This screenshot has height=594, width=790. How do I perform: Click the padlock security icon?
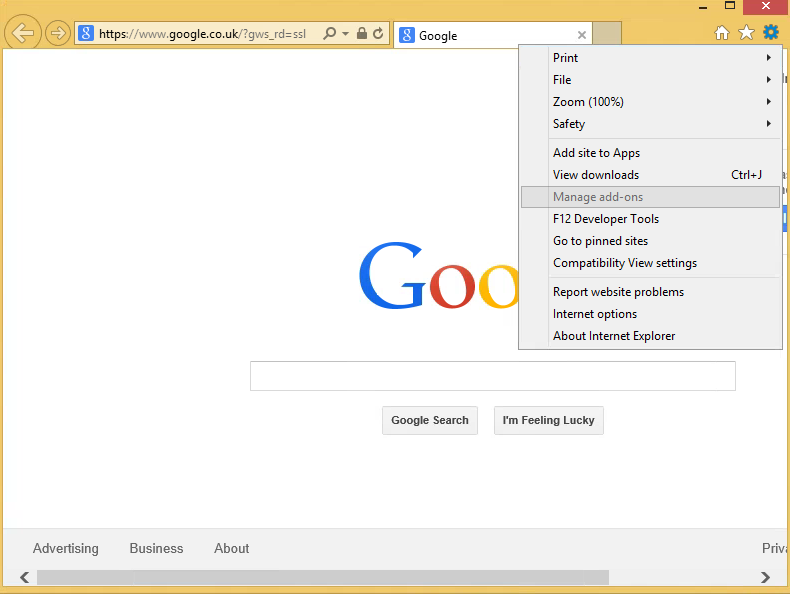(362, 34)
